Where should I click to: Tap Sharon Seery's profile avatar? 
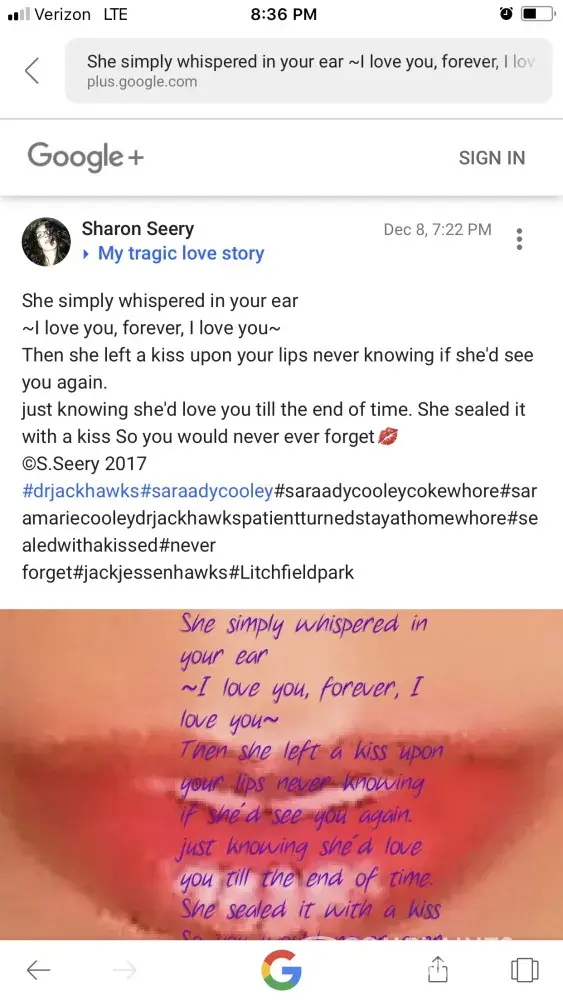click(47, 242)
